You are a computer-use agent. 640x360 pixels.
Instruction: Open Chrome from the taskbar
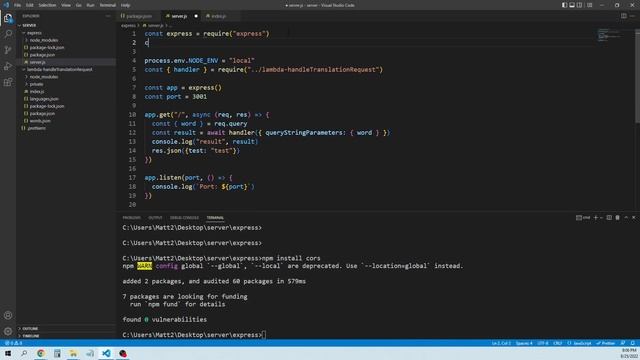pyautogui.click(x=41, y=353)
